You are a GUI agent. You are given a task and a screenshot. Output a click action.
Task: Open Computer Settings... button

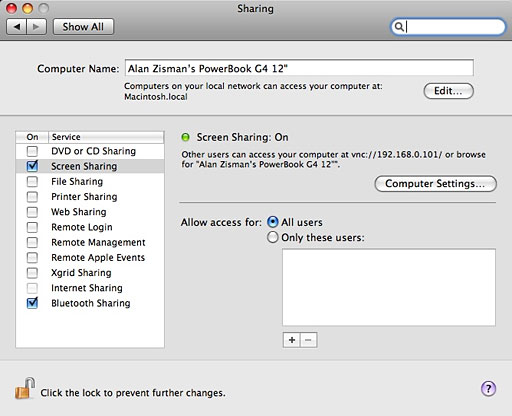coord(435,184)
